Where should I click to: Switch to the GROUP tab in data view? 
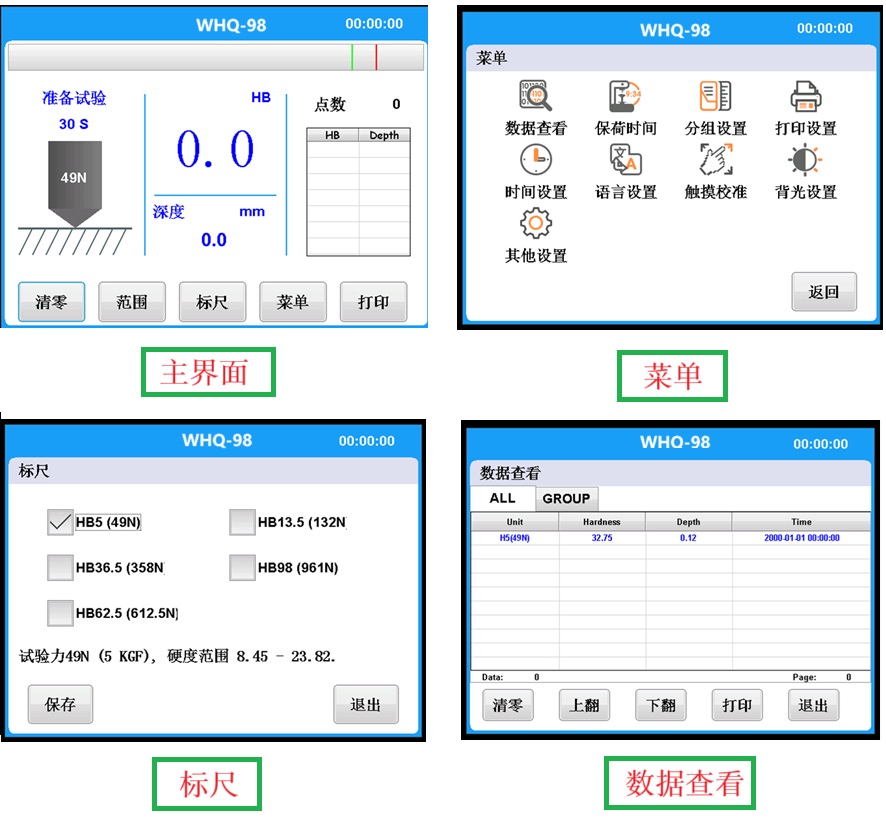(566, 498)
